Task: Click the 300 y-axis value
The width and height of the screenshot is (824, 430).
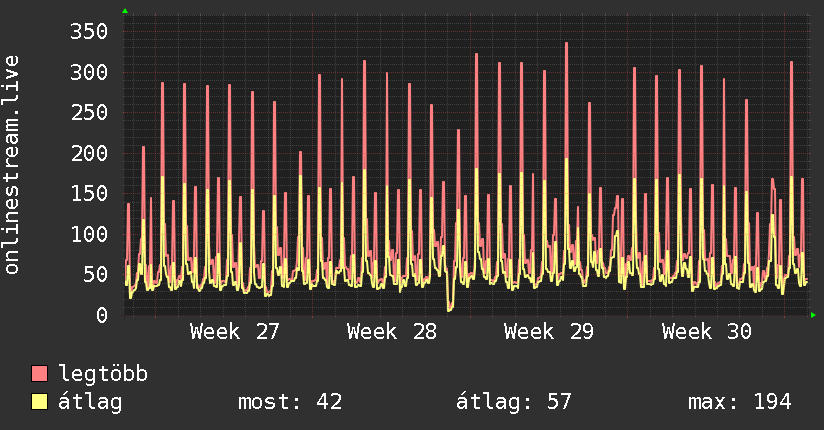Action: click(x=89, y=73)
